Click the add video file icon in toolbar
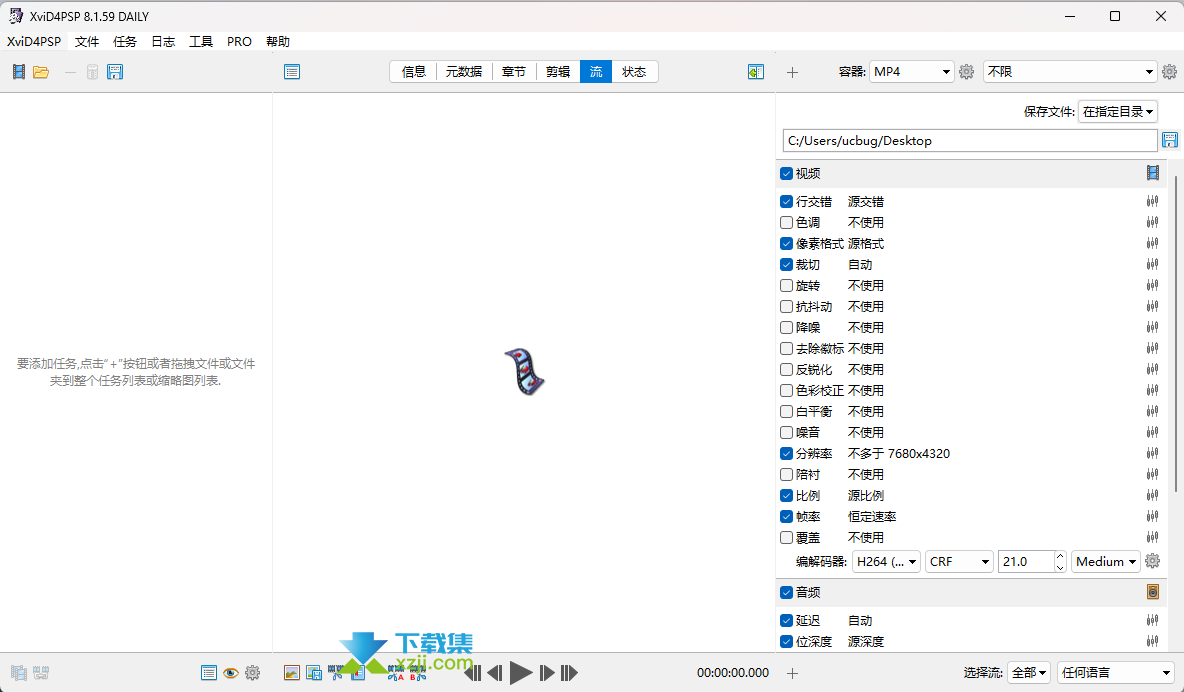The image size is (1184, 692). (19, 72)
